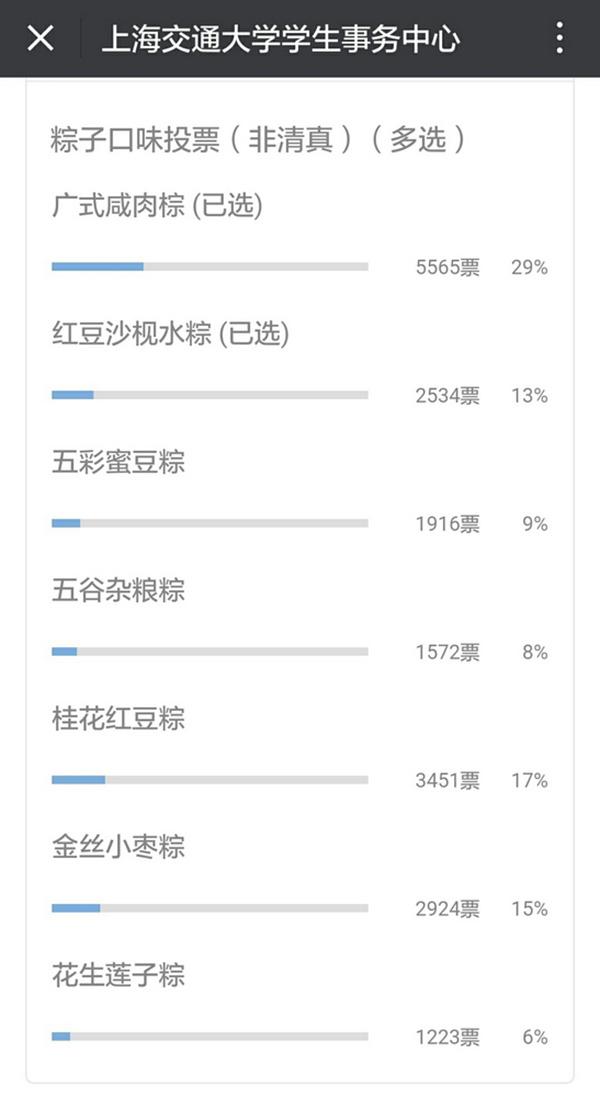This screenshot has width=600, height=1097.
Task: Deselect 红豆沙枧水粽 option
Action: tap(170, 334)
